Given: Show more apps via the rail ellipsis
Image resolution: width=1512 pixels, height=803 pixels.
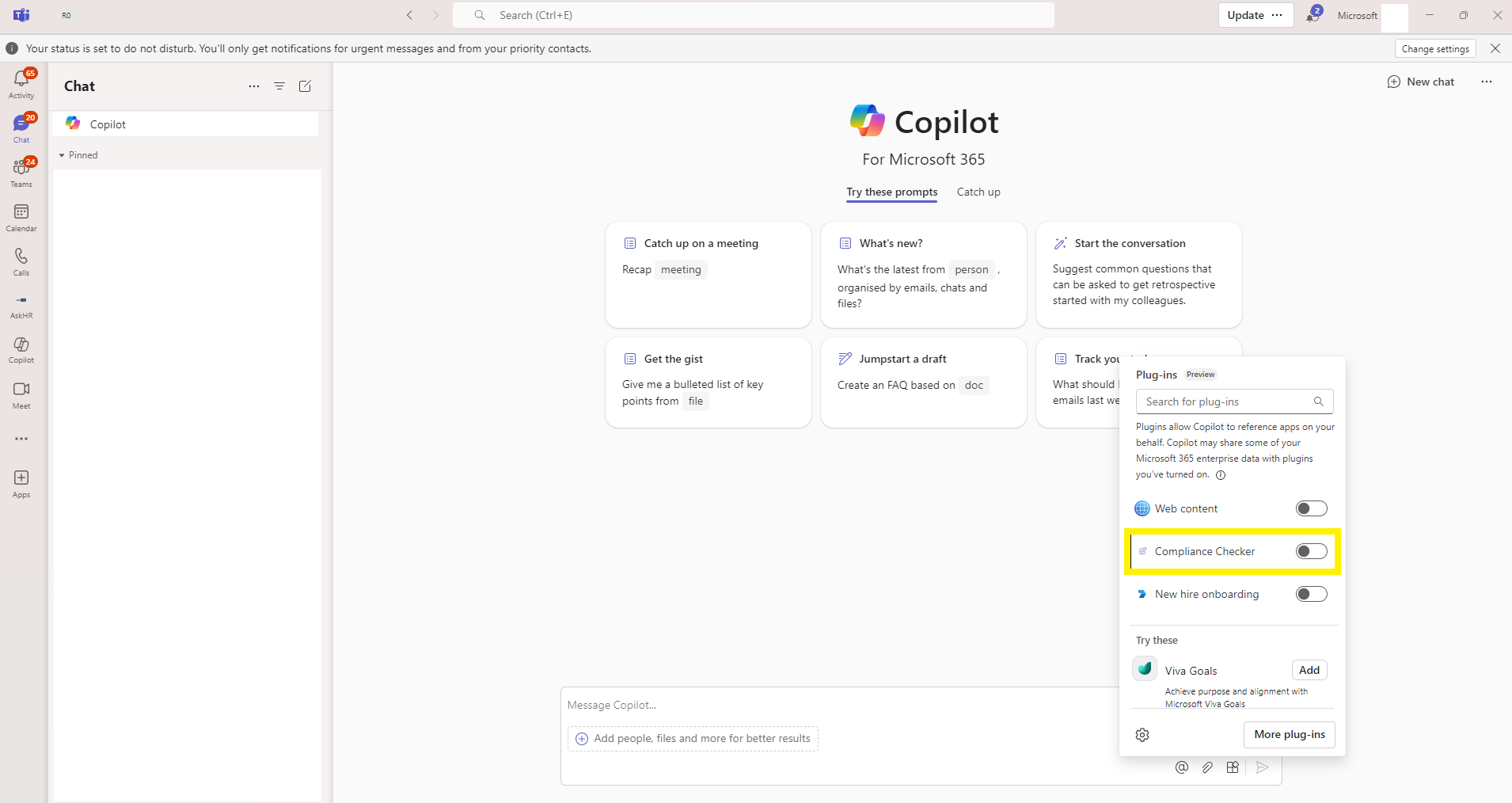Looking at the screenshot, I should pos(21,439).
